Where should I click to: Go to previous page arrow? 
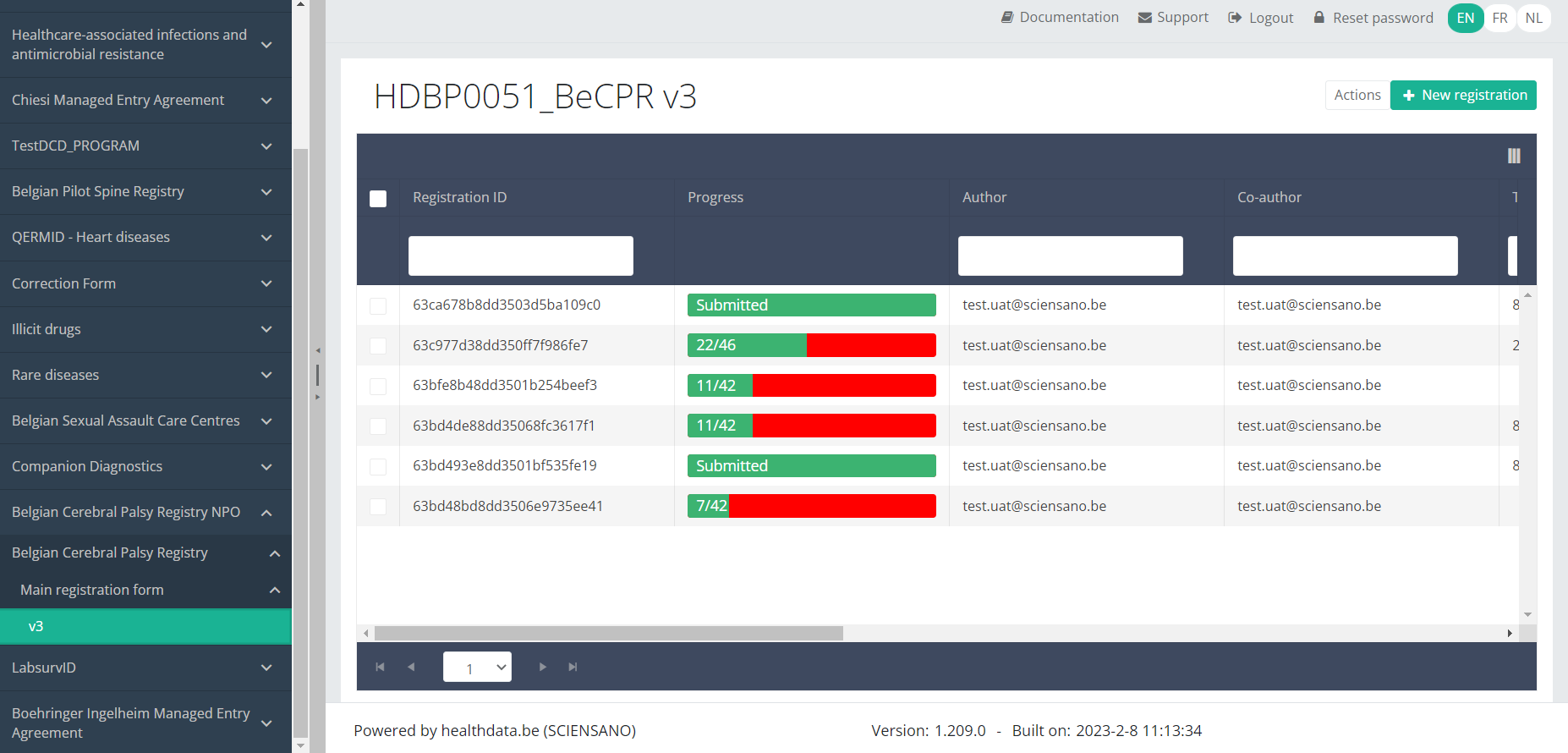[x=411, y=667]
